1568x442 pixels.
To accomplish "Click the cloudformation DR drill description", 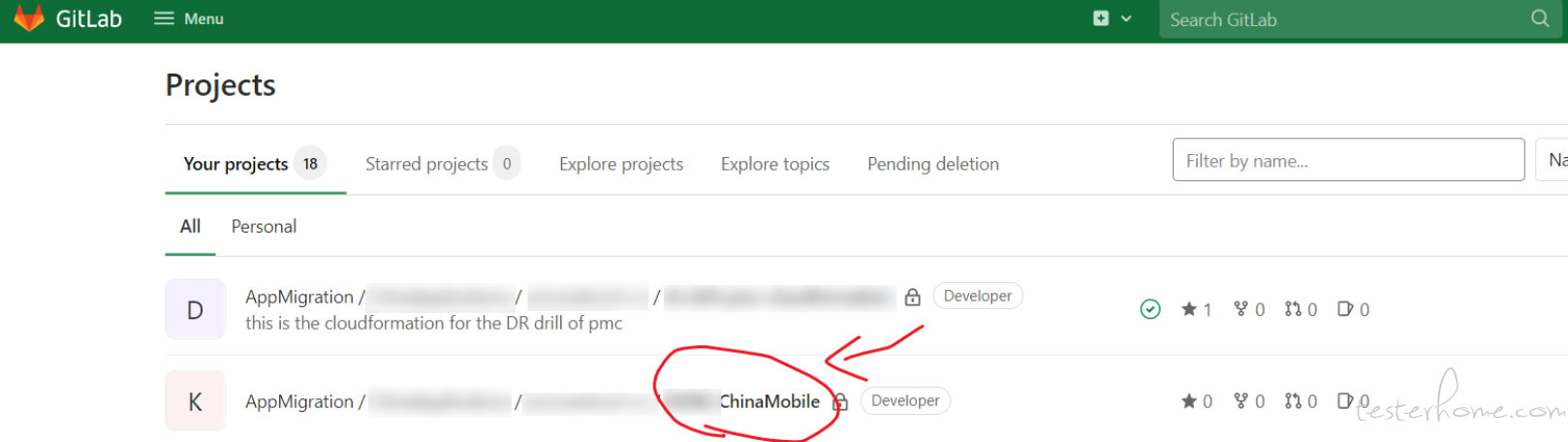I will point(434,323).
